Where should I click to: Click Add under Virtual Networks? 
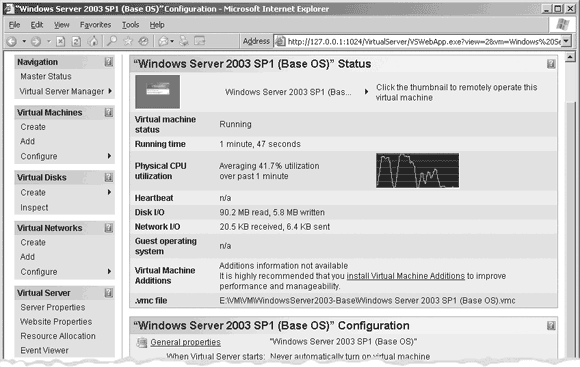[x=27, y=257]
